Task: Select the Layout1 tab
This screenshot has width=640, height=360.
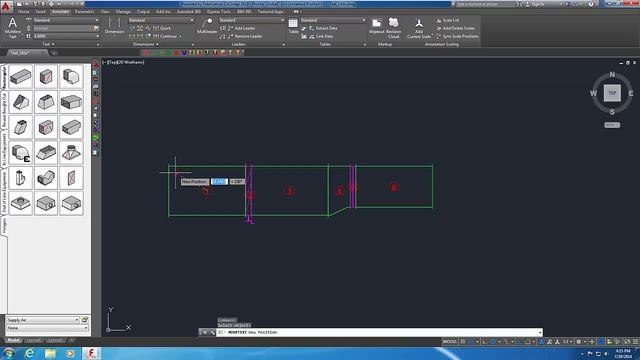Action: pos(33,340)
